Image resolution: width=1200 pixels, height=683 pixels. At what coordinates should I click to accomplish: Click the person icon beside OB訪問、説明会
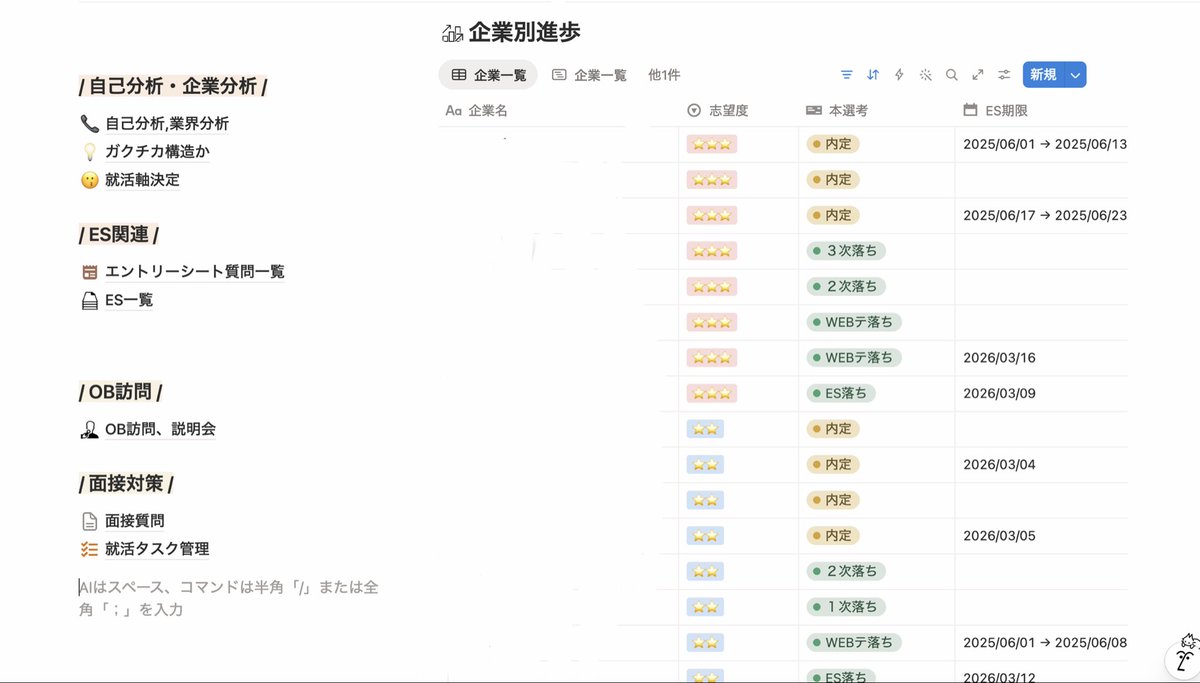point(89,429)
